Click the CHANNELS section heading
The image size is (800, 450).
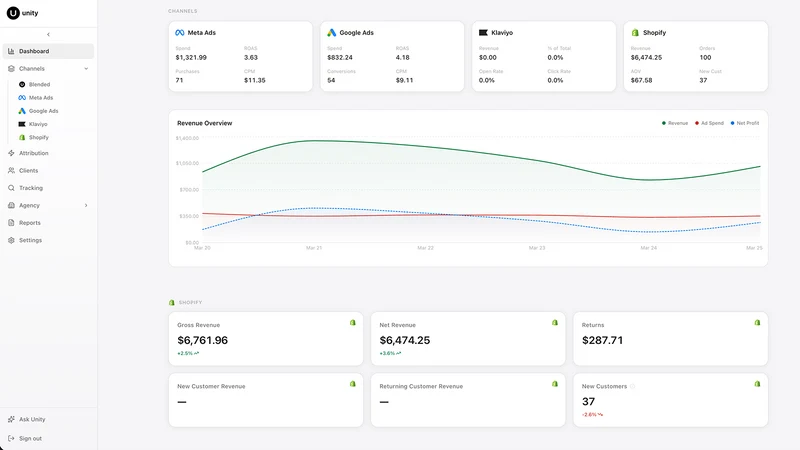[183, 11]
